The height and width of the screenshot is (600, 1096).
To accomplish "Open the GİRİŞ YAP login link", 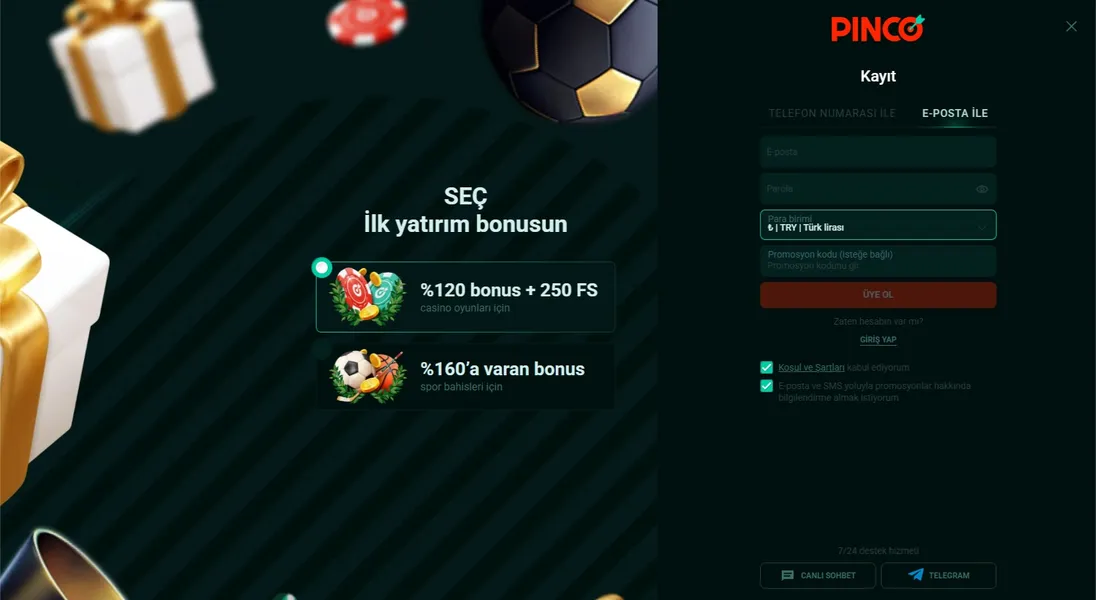I will click(x=878, y=339).
